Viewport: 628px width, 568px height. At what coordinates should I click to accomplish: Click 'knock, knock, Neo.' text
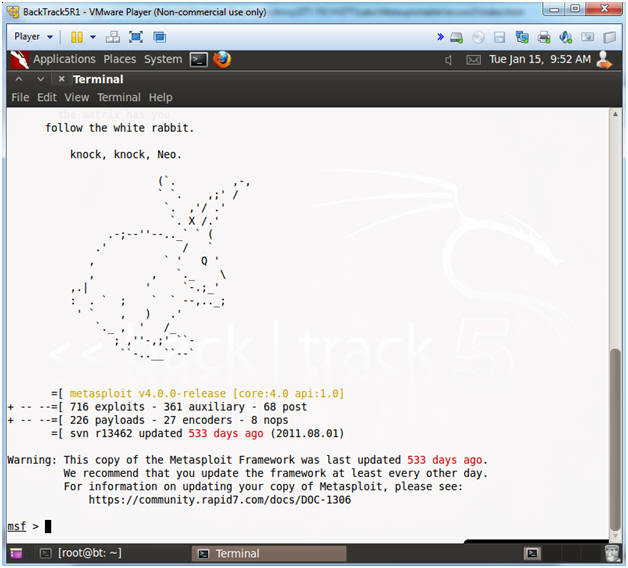point(126,155)
